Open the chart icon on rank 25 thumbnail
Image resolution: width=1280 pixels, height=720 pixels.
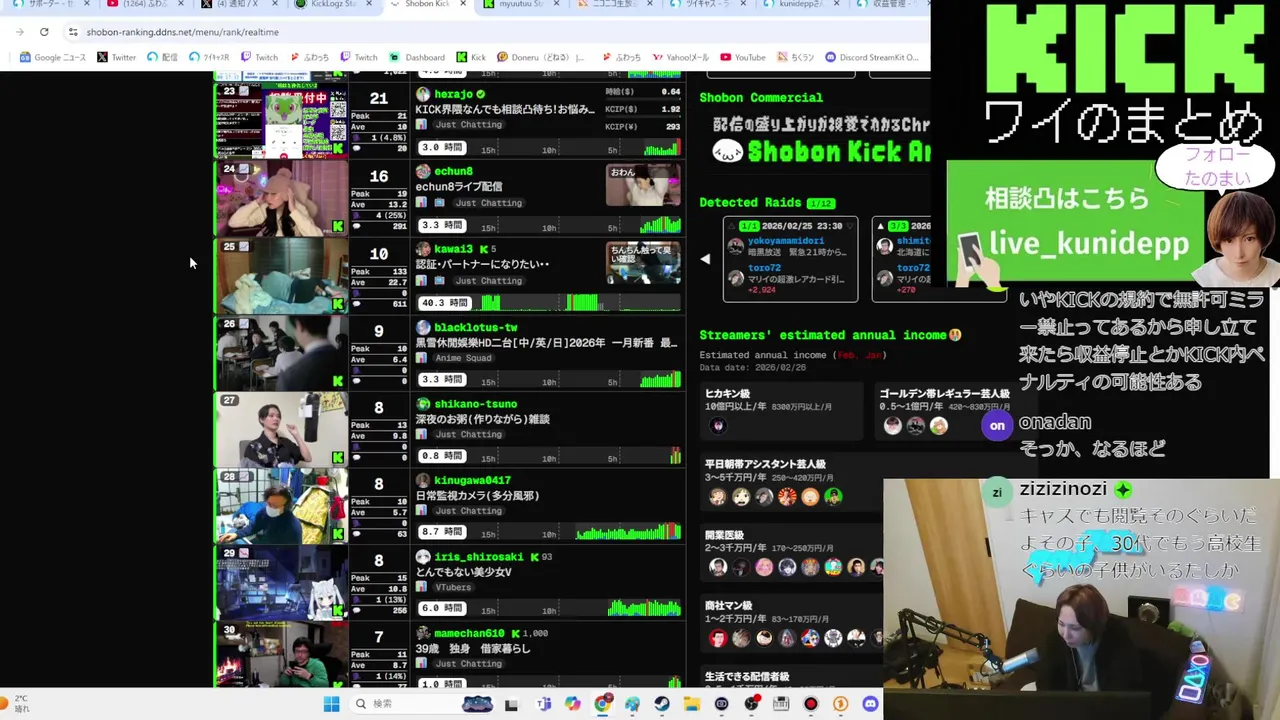(243, 246)
